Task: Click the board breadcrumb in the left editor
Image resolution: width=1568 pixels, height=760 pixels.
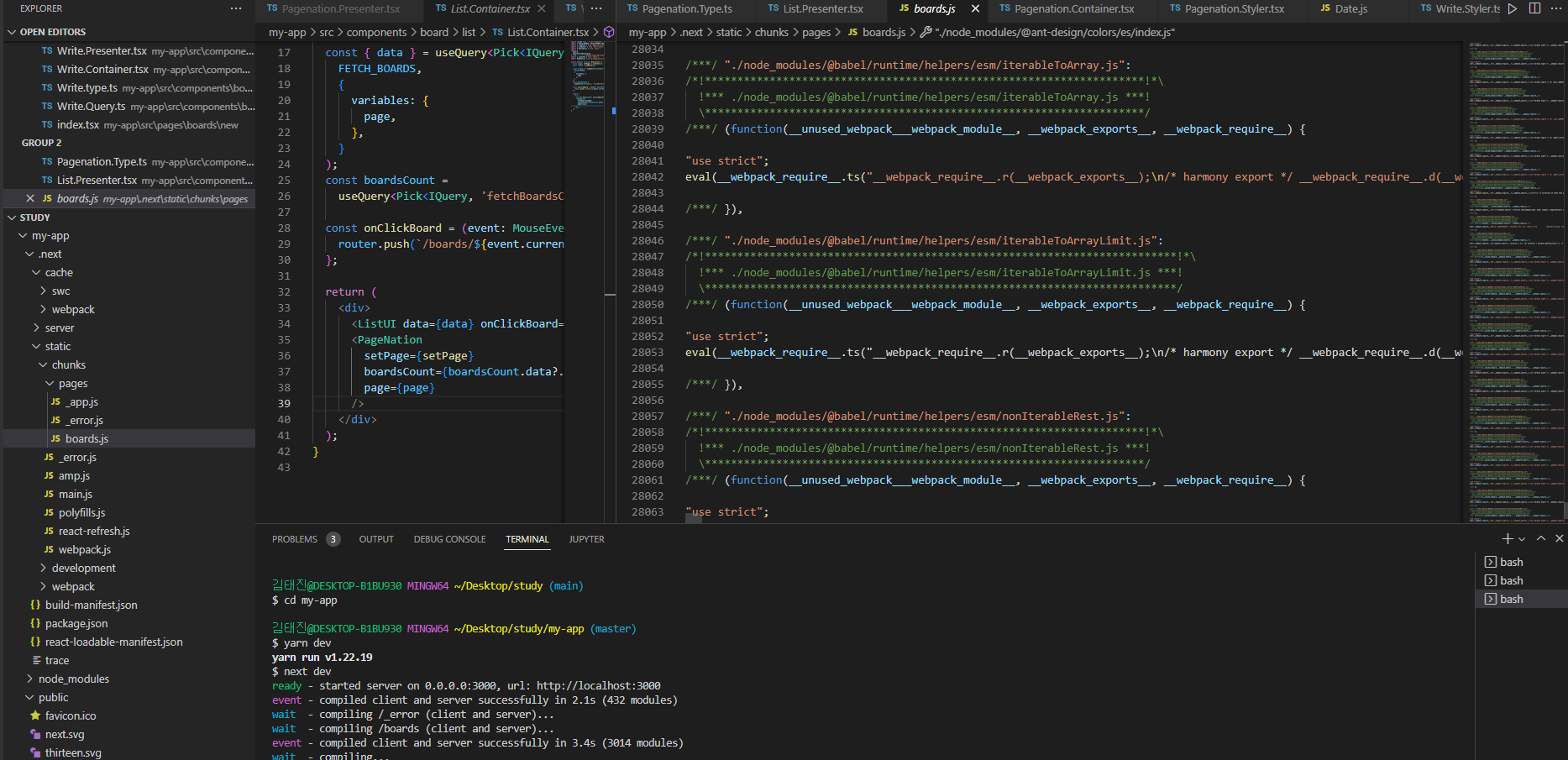Action: coord(434,32)
